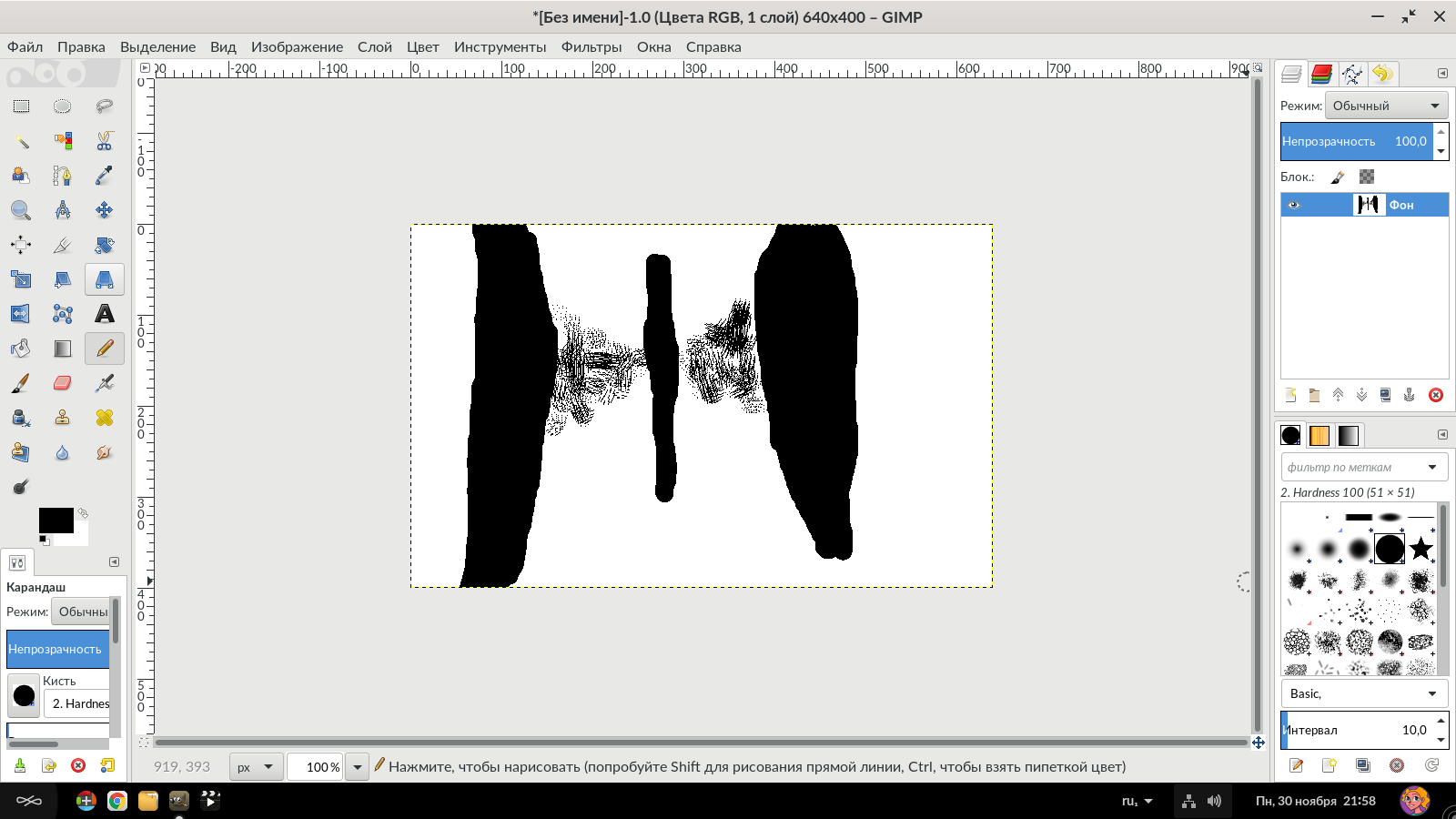Image resolution: width=1456 pixels, height=819 pixels.
Task: Select the Rotate tool
Action: (105, 245)
